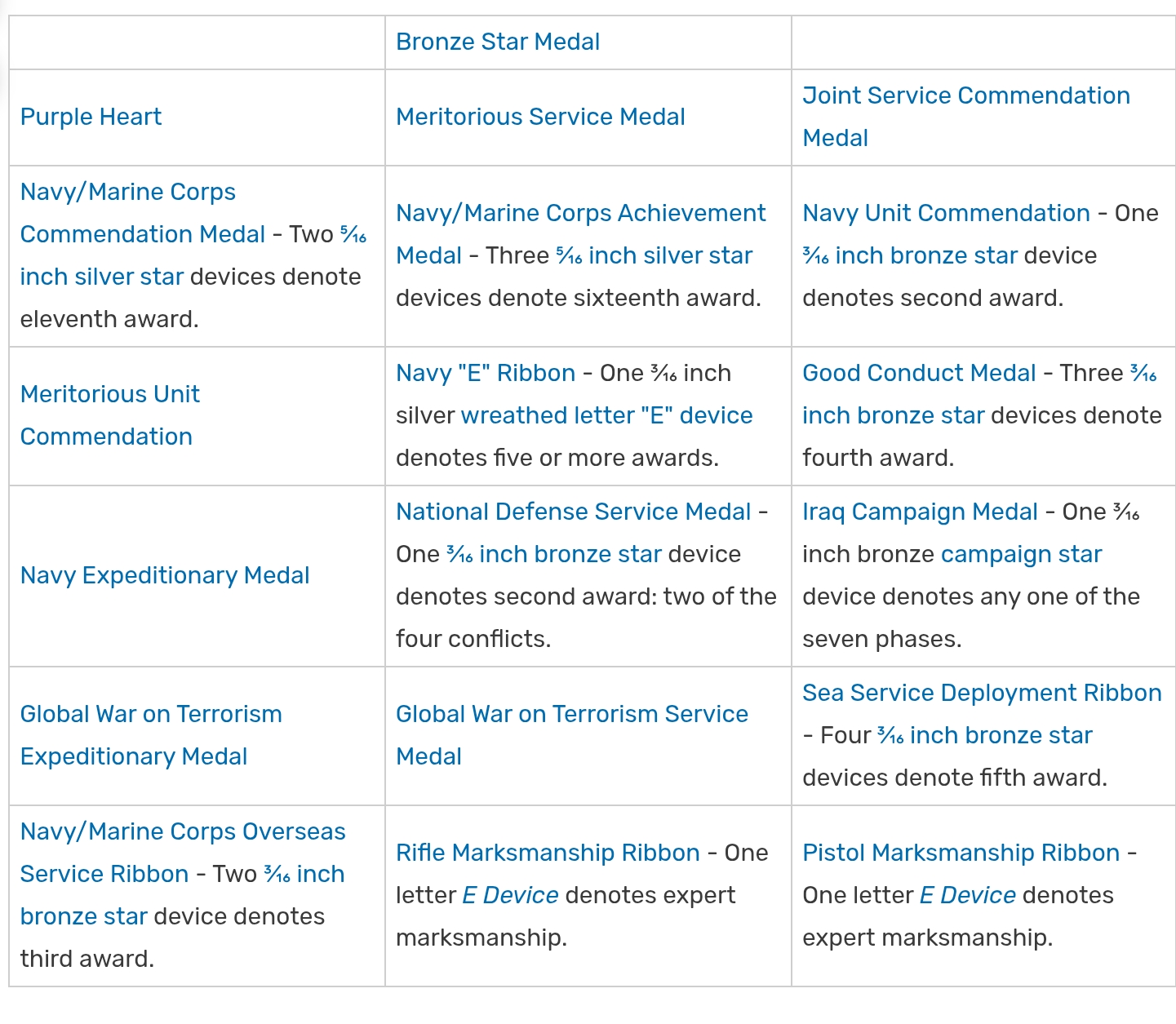Click the Purple Heart link
Viewport: 1176px width, 1024px height.
tap(91, 117)
